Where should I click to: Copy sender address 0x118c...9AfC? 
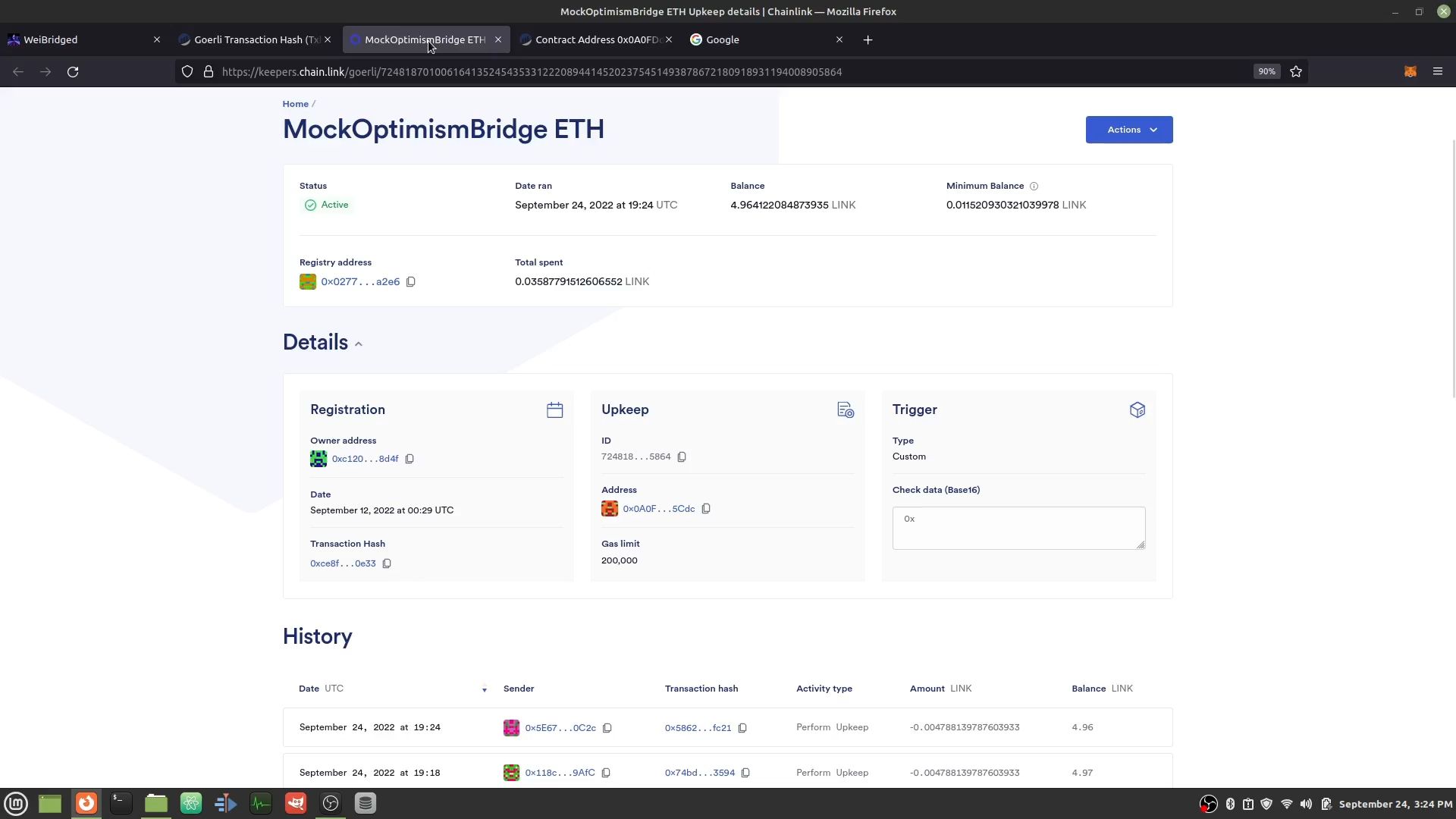coord(606,773)
